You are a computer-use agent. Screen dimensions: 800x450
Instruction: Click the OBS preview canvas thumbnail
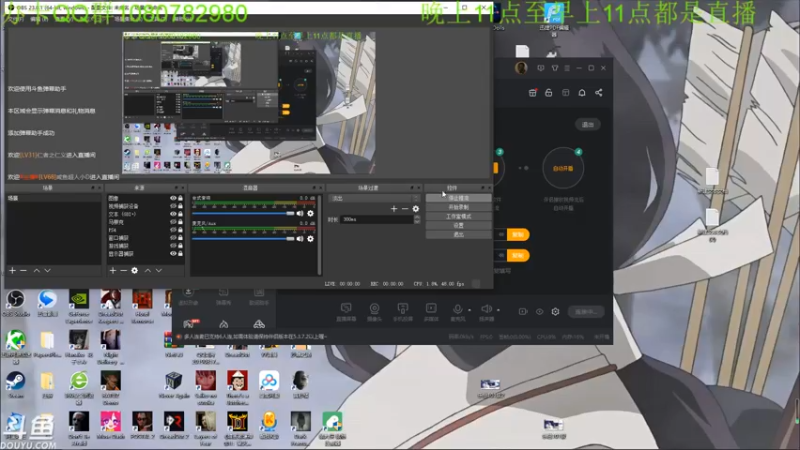click(248, 103)
